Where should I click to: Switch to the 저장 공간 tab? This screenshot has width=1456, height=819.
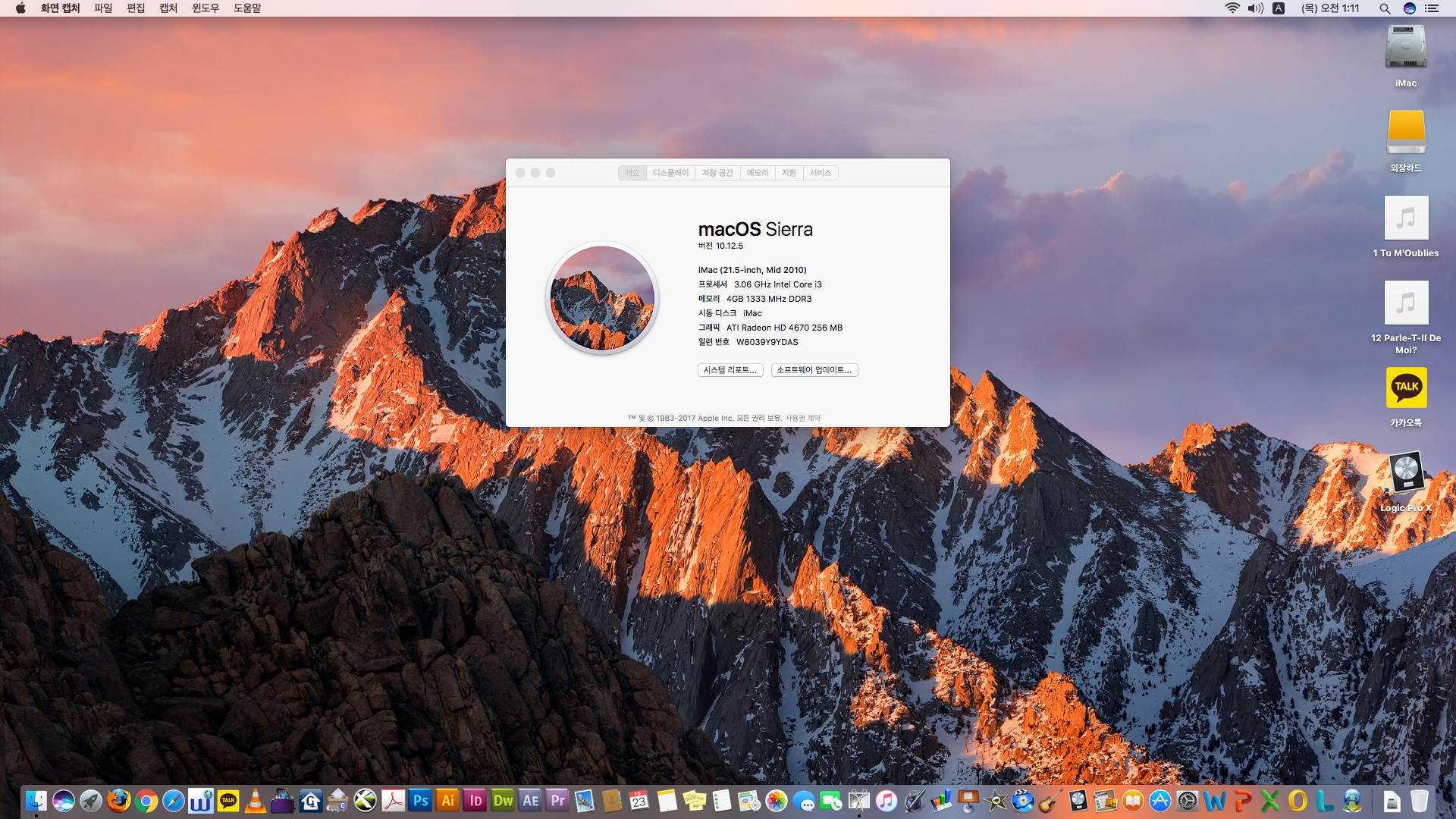[x=717, y=173]
